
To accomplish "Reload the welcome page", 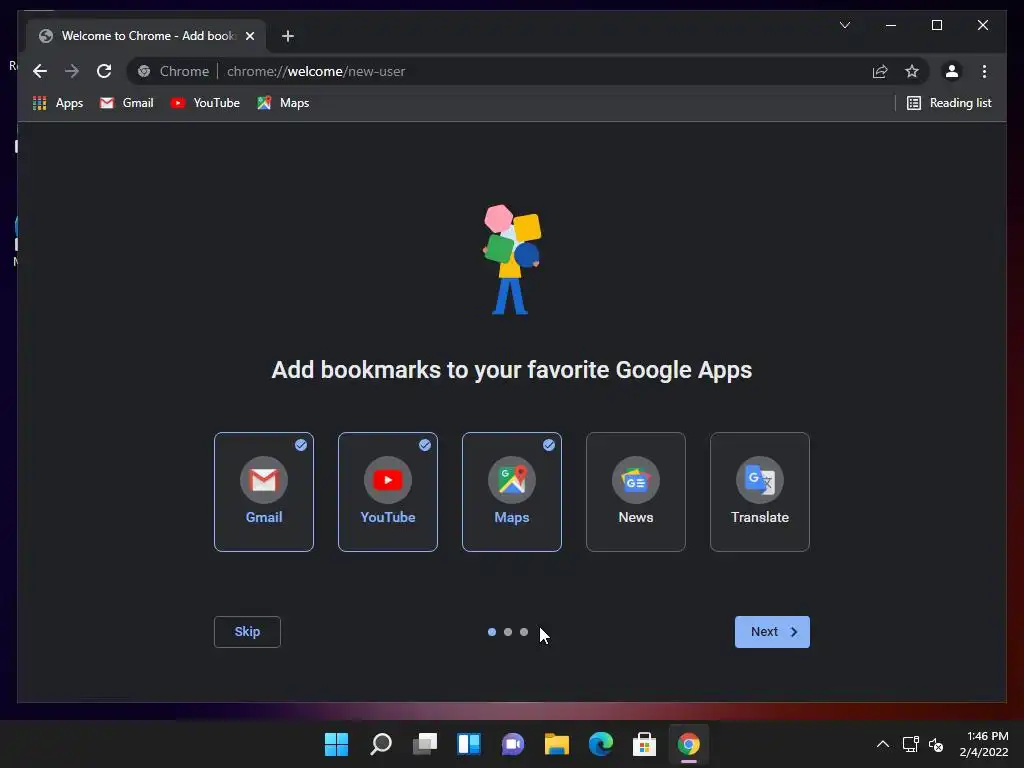I will (x=104, y=71).
